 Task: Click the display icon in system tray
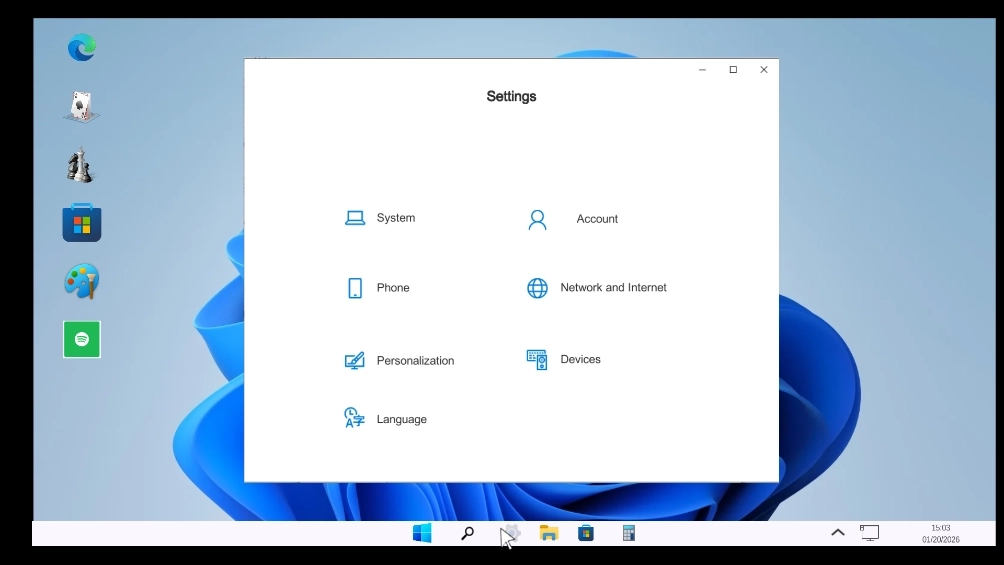click(x=869, y=533)
